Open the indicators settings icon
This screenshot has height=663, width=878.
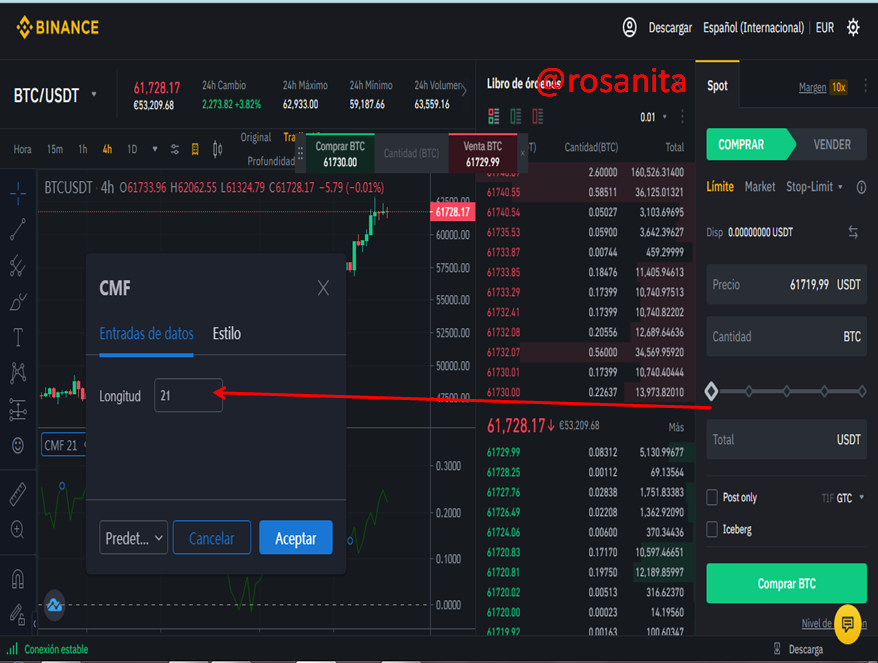[x=175, y=149]
